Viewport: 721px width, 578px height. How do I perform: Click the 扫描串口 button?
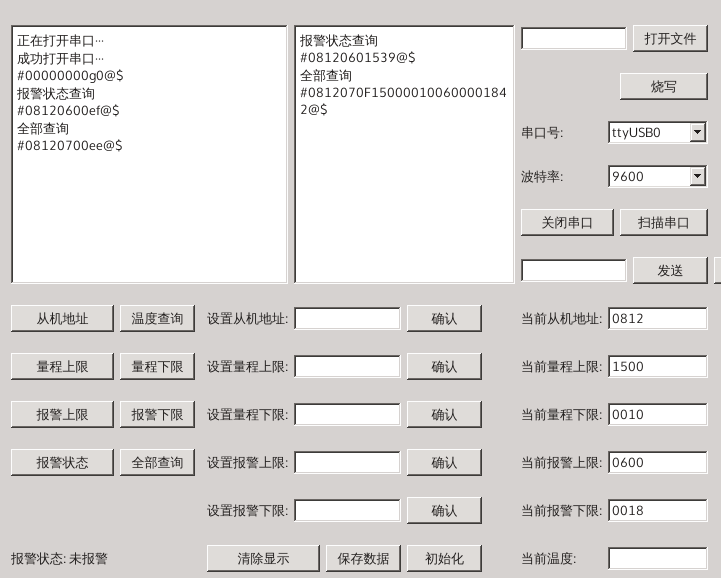pyautogui.click(x=664, y=223)
